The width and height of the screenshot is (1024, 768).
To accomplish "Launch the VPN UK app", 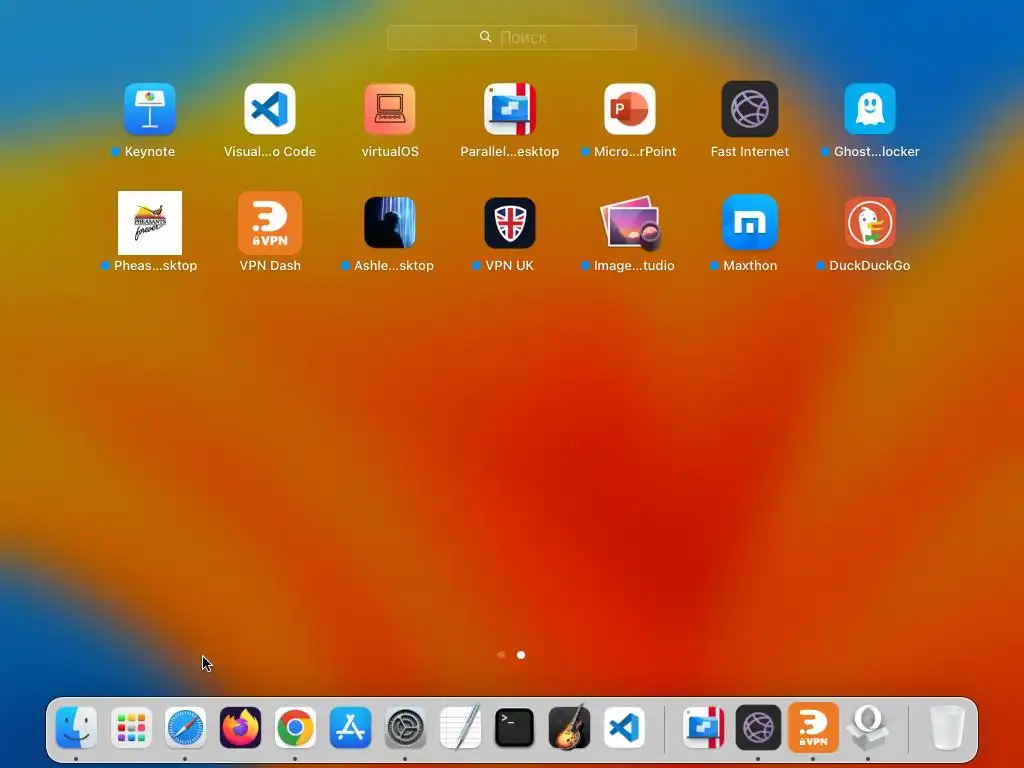I will (x=509, y=223).
